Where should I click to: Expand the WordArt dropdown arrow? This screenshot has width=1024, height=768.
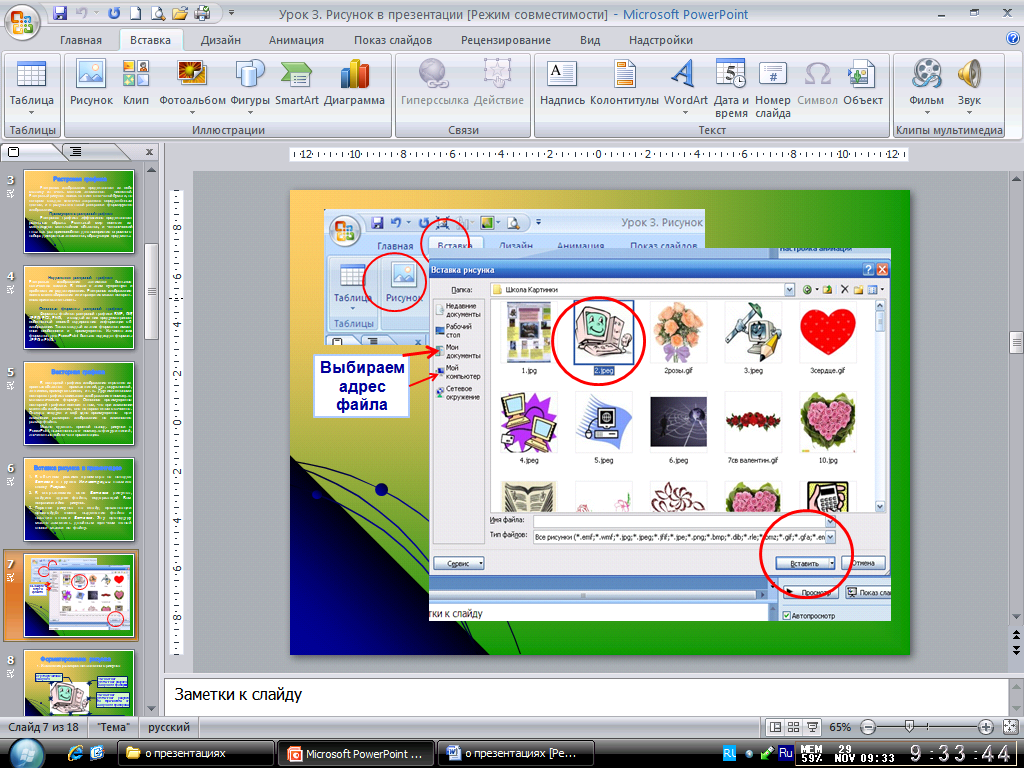point(686,112)
